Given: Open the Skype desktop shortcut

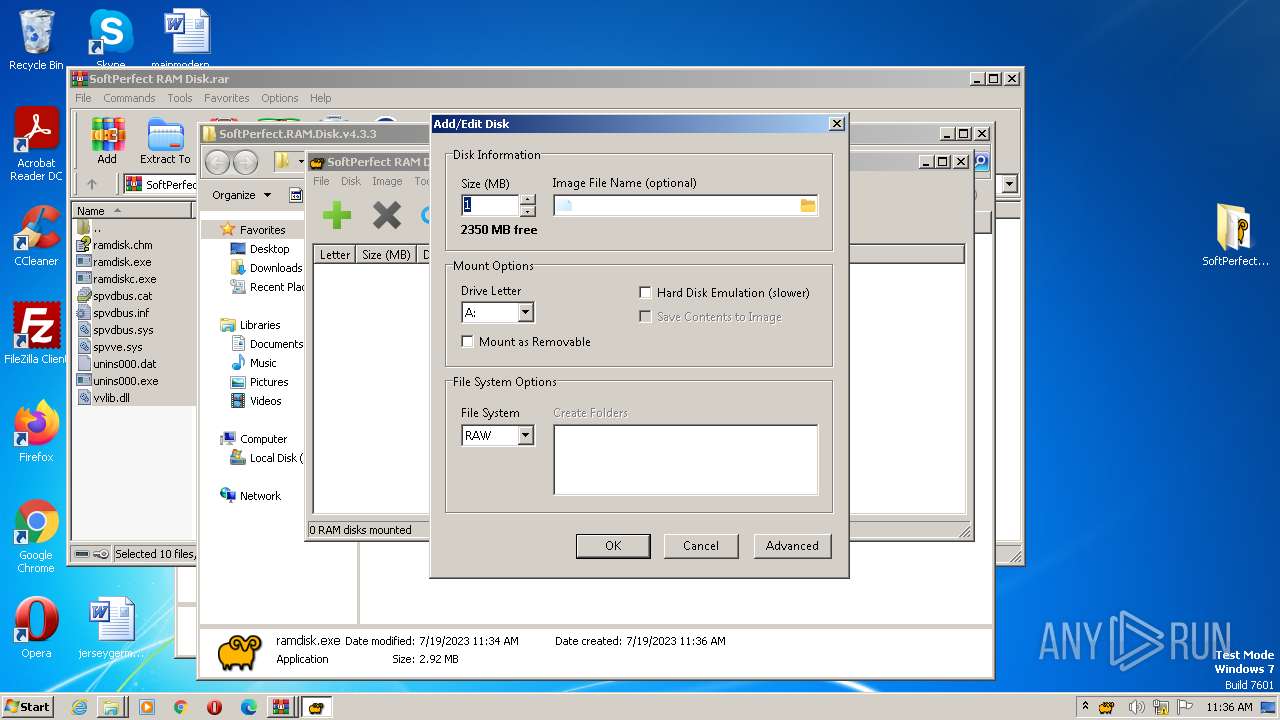Looking at the screenshot, I should click(110, 38).
